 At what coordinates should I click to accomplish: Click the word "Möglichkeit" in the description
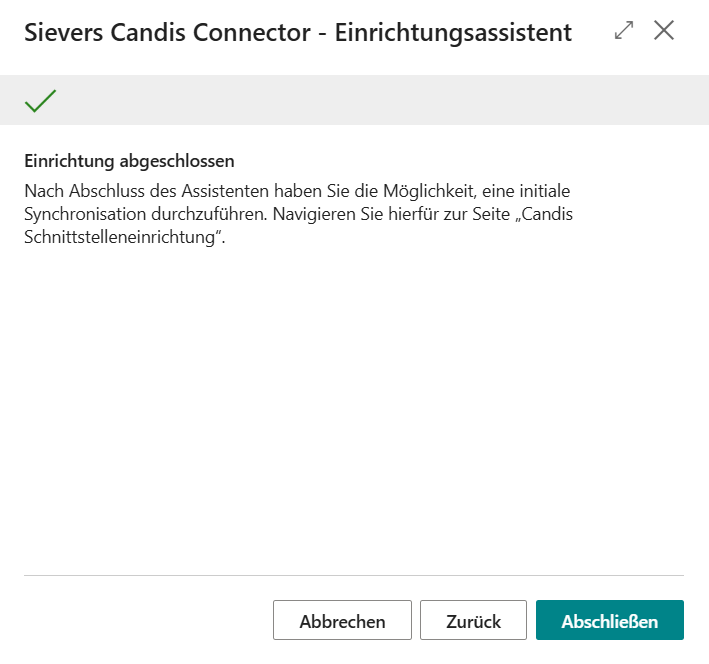425,189
